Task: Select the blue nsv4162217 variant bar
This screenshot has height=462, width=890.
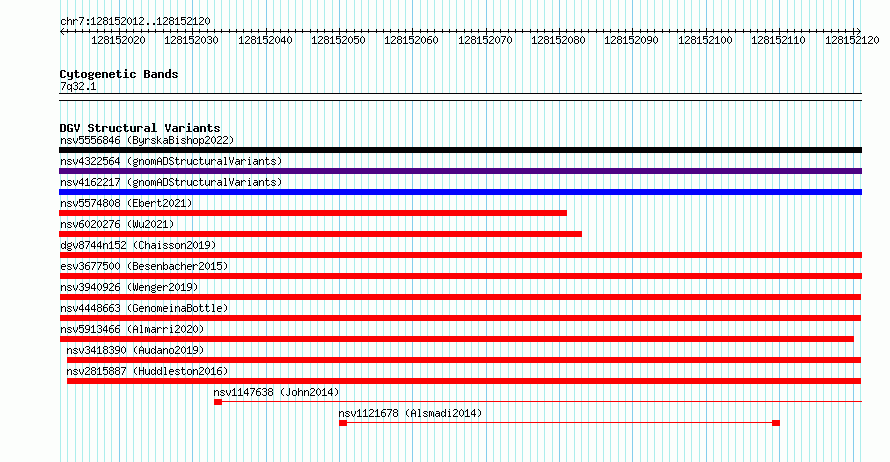Action: (460, 192)
